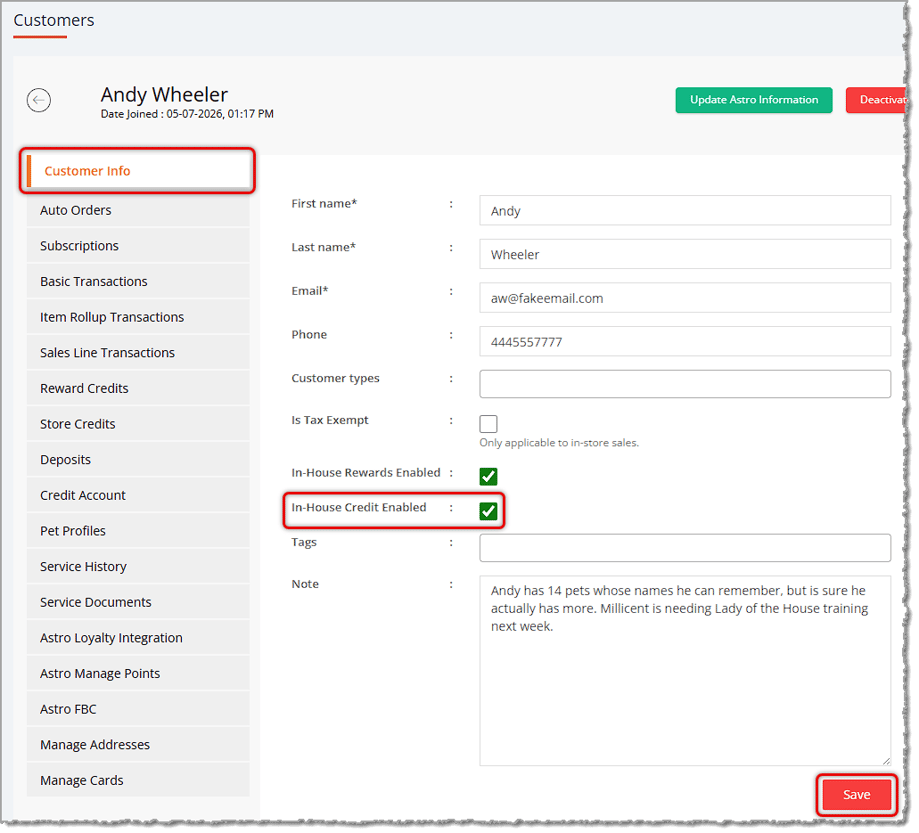Click into the Phone number field

685,341
